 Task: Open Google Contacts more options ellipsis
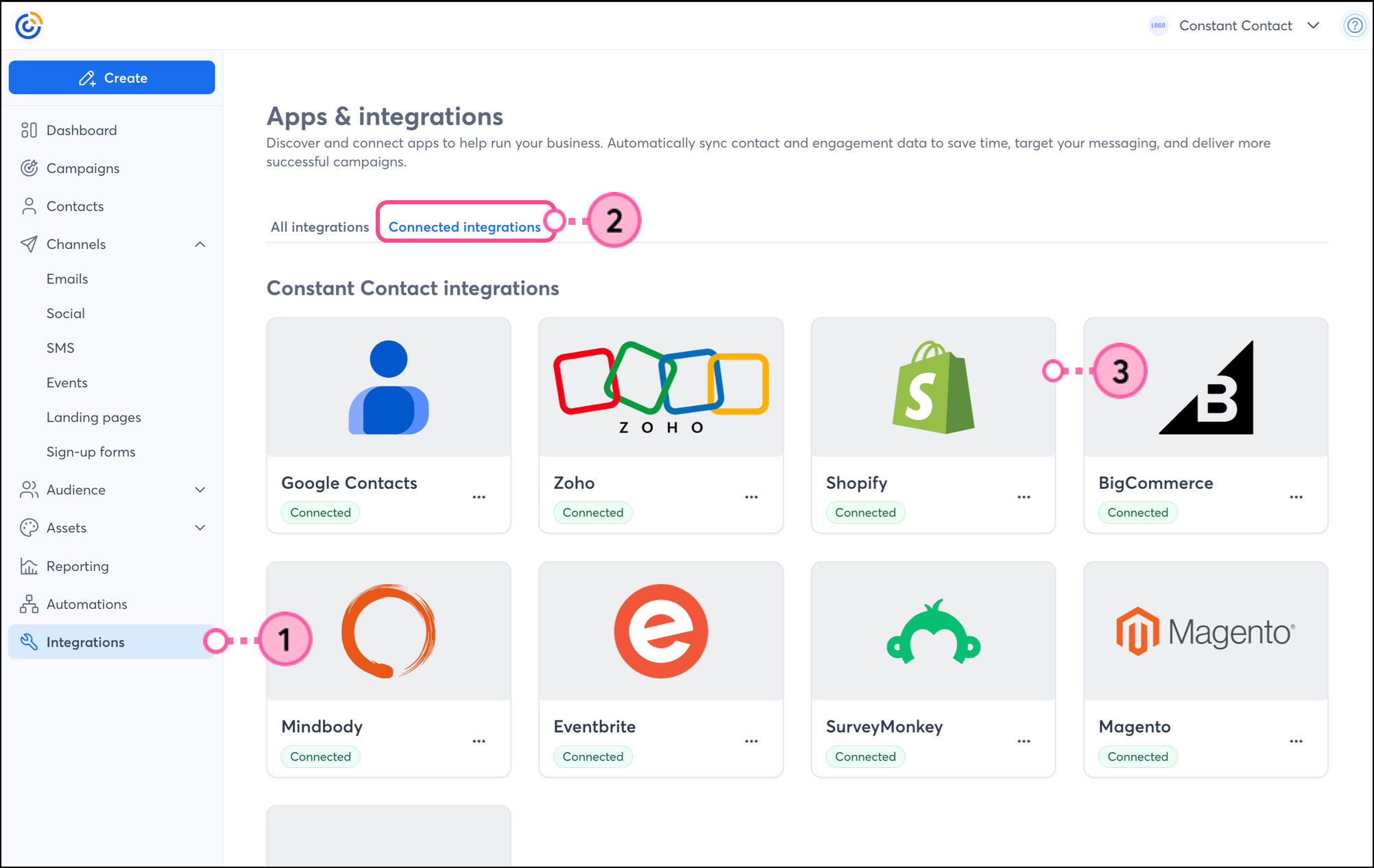click(x=479, y=497)
